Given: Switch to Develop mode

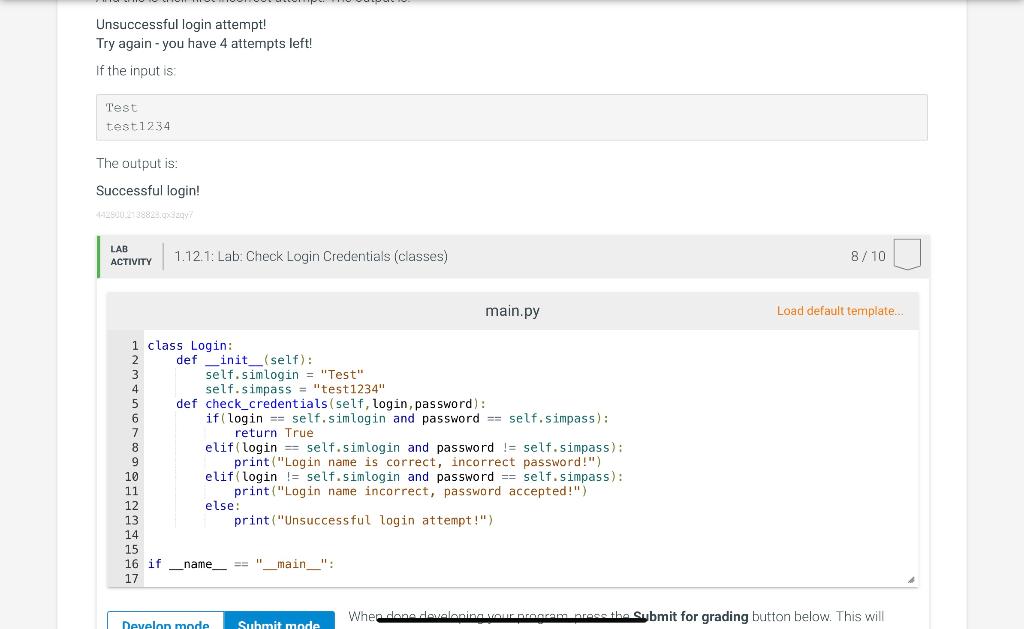Looking at the screenshot, I should pyautogui.click(x=165, y=621).
